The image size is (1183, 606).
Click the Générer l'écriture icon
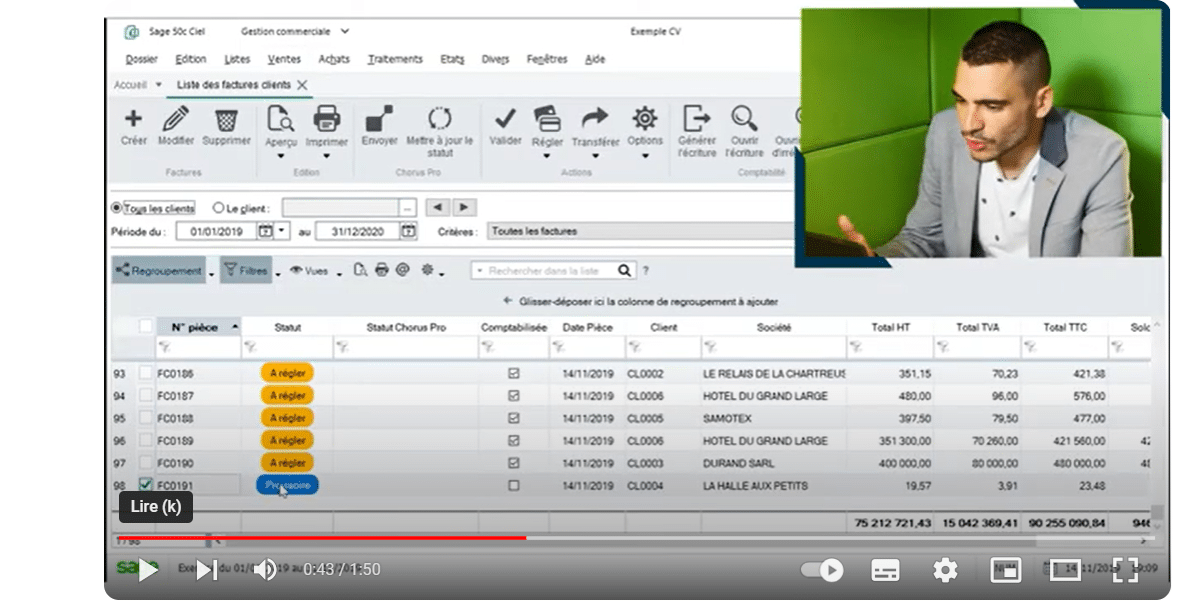point(696,119)
